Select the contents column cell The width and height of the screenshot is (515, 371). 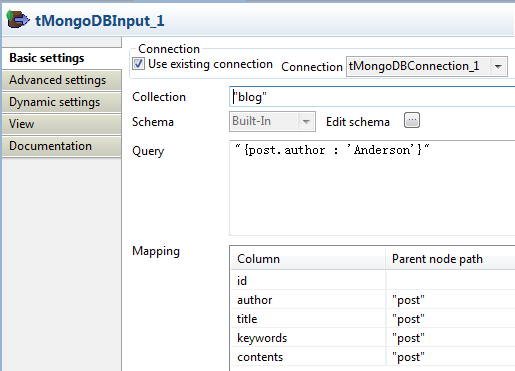click(x=308, y=357)
